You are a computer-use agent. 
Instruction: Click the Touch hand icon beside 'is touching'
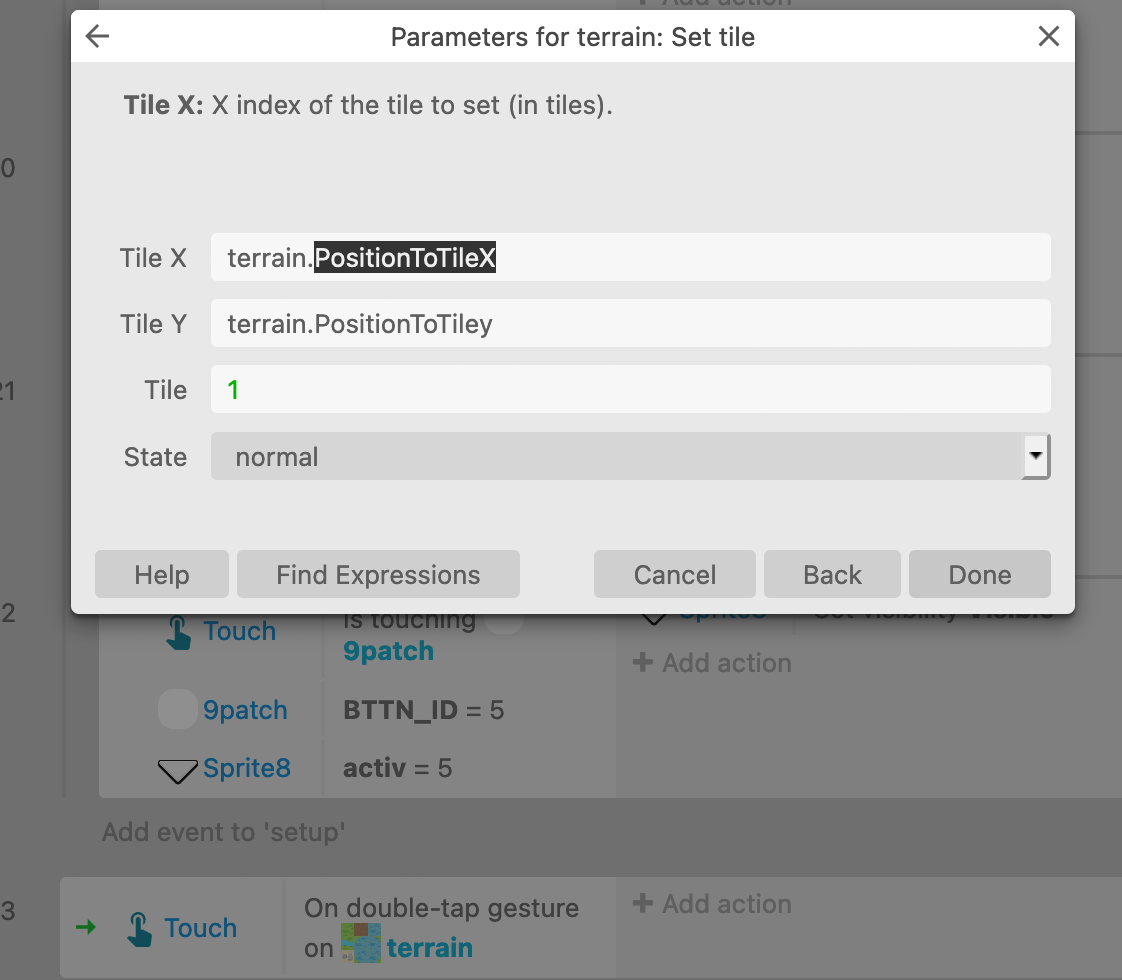coord(178,632)
